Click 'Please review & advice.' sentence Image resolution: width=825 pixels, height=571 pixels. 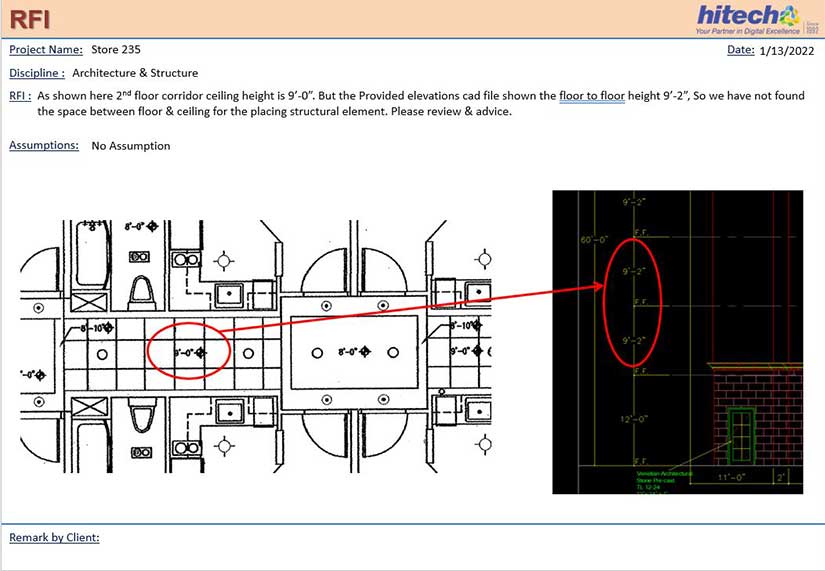[x=451, y=112]
